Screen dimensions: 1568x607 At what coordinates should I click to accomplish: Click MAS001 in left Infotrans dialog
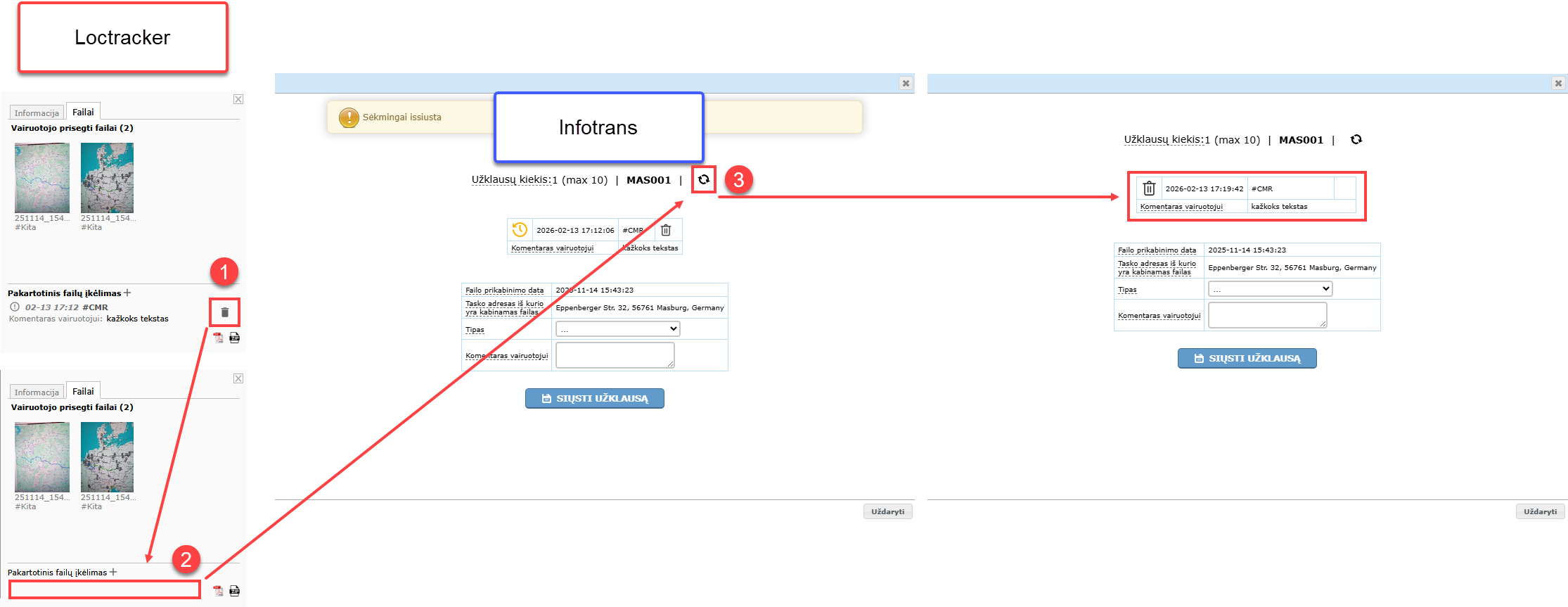(648, 180)
